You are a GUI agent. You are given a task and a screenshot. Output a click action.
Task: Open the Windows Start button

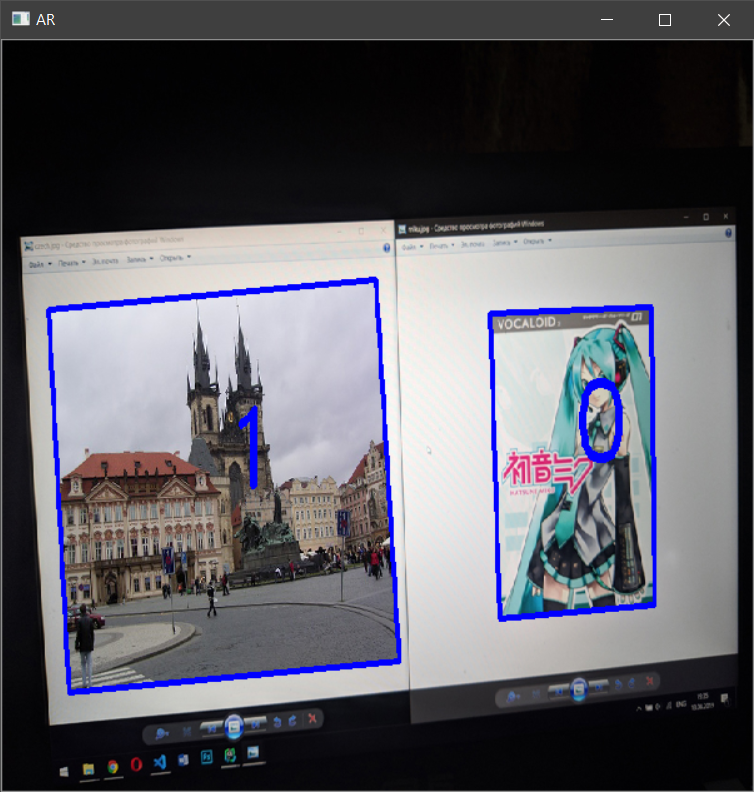click(64, 772)
